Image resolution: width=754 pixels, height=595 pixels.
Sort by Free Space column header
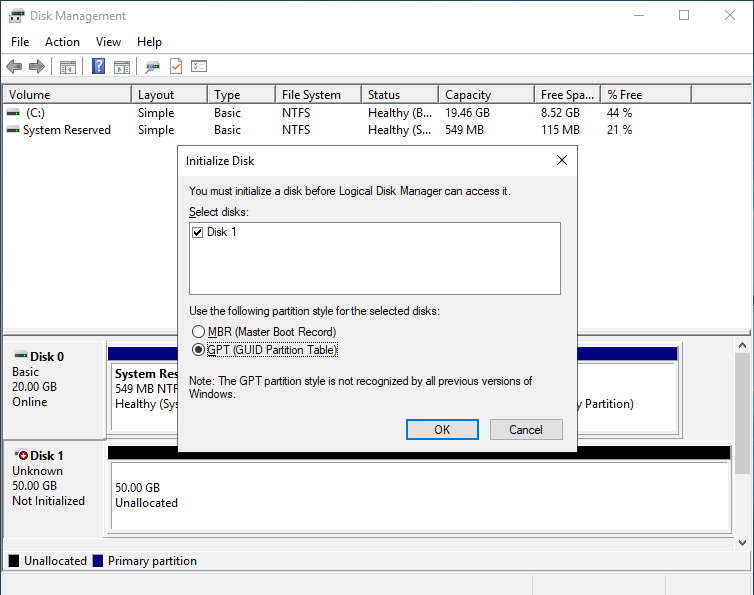568,95
